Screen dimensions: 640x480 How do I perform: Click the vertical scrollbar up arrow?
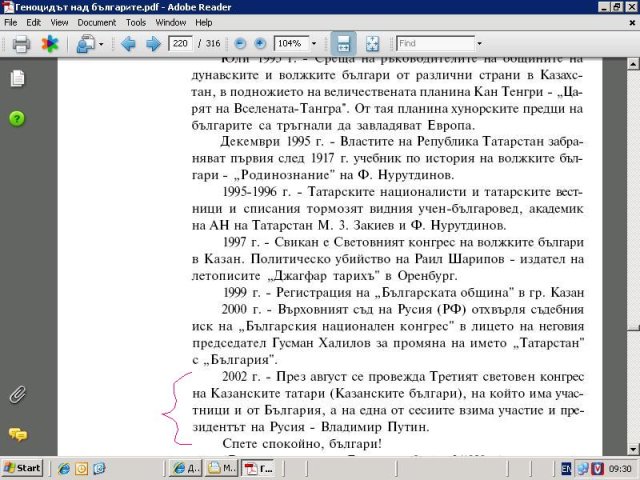point(633,63)
